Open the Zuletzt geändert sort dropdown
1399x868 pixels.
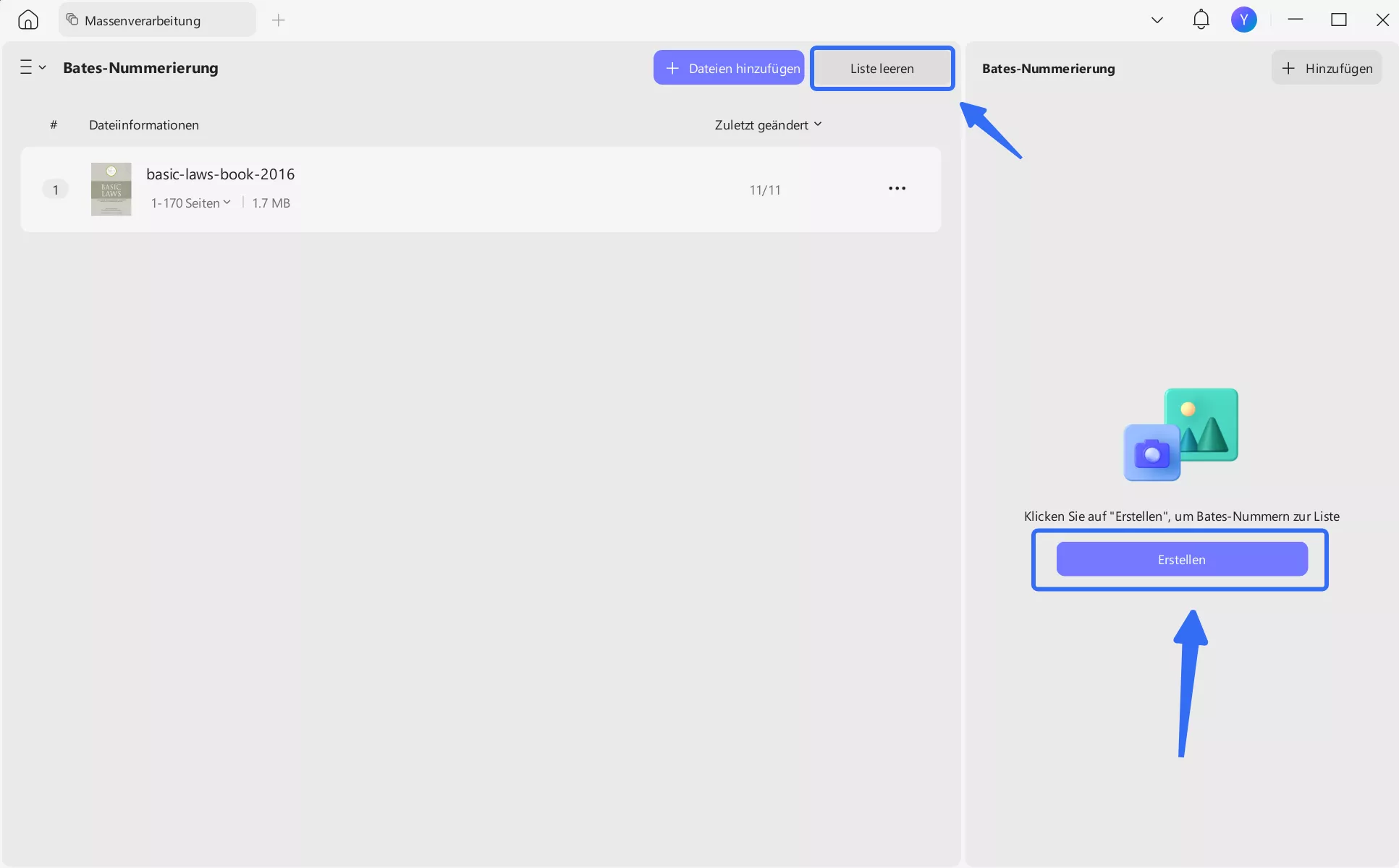click(768, 124)
